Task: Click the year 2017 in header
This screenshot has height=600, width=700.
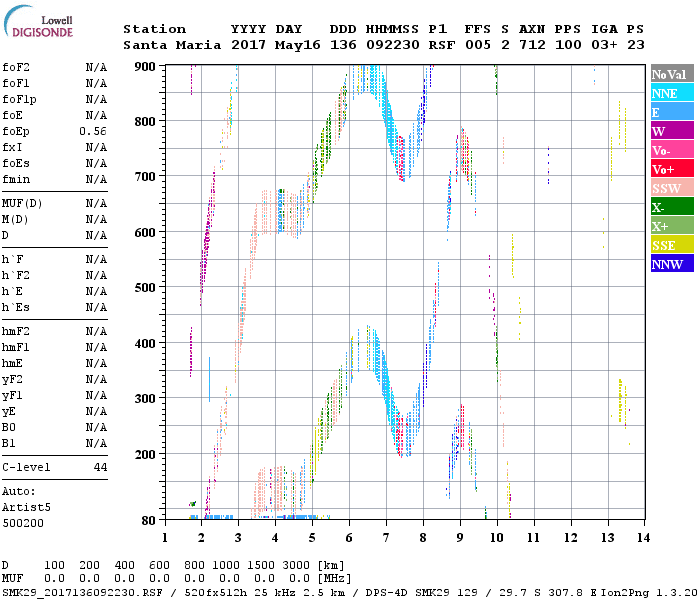Action: (x=248, y=46)
